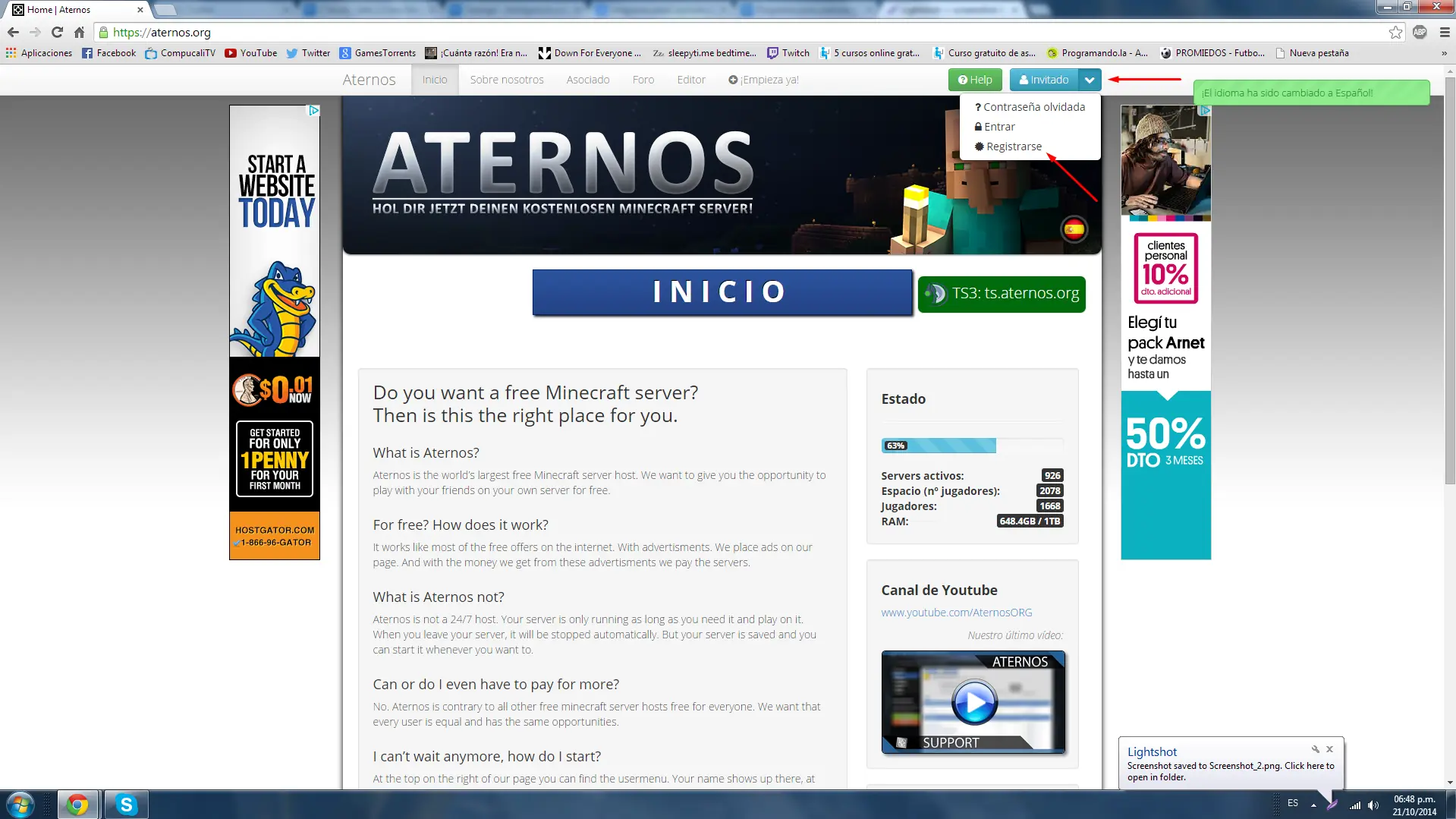Choose Contraseña olvidada from the user menu
The image size is (1456, 819).
pos(1030,107)
